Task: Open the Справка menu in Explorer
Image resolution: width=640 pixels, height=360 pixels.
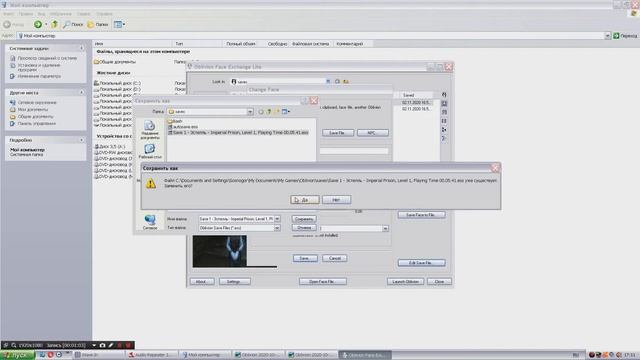Action: [104, 14]
